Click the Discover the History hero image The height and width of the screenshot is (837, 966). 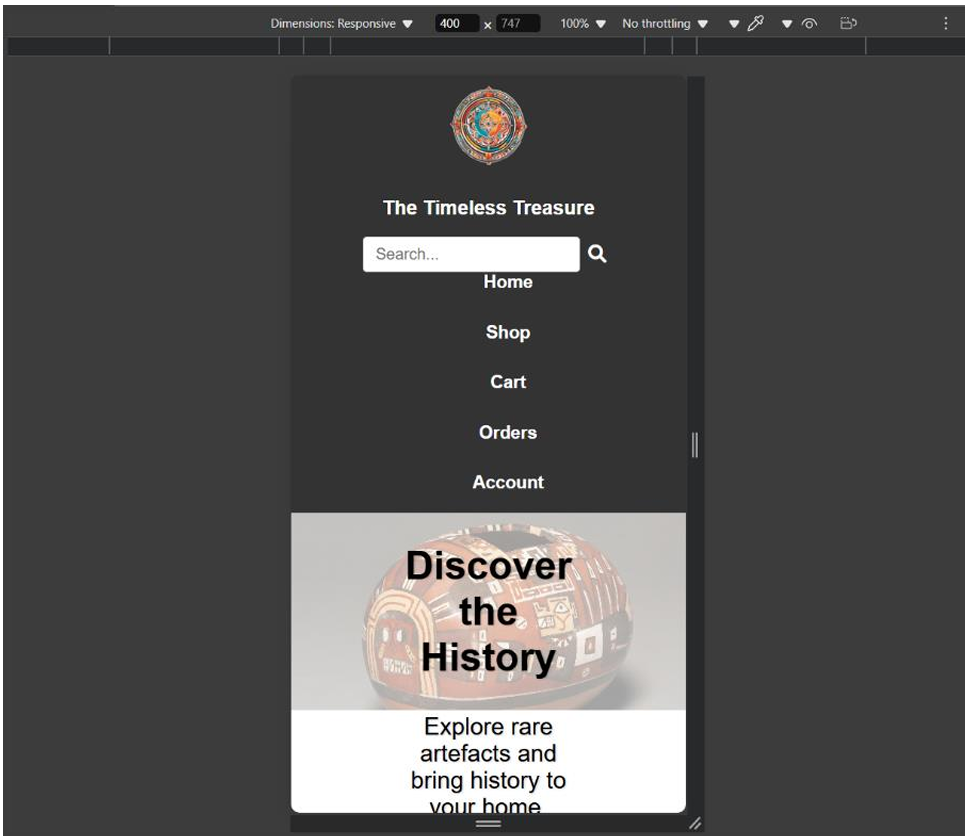pyautogui.click(x=488, y=610)
